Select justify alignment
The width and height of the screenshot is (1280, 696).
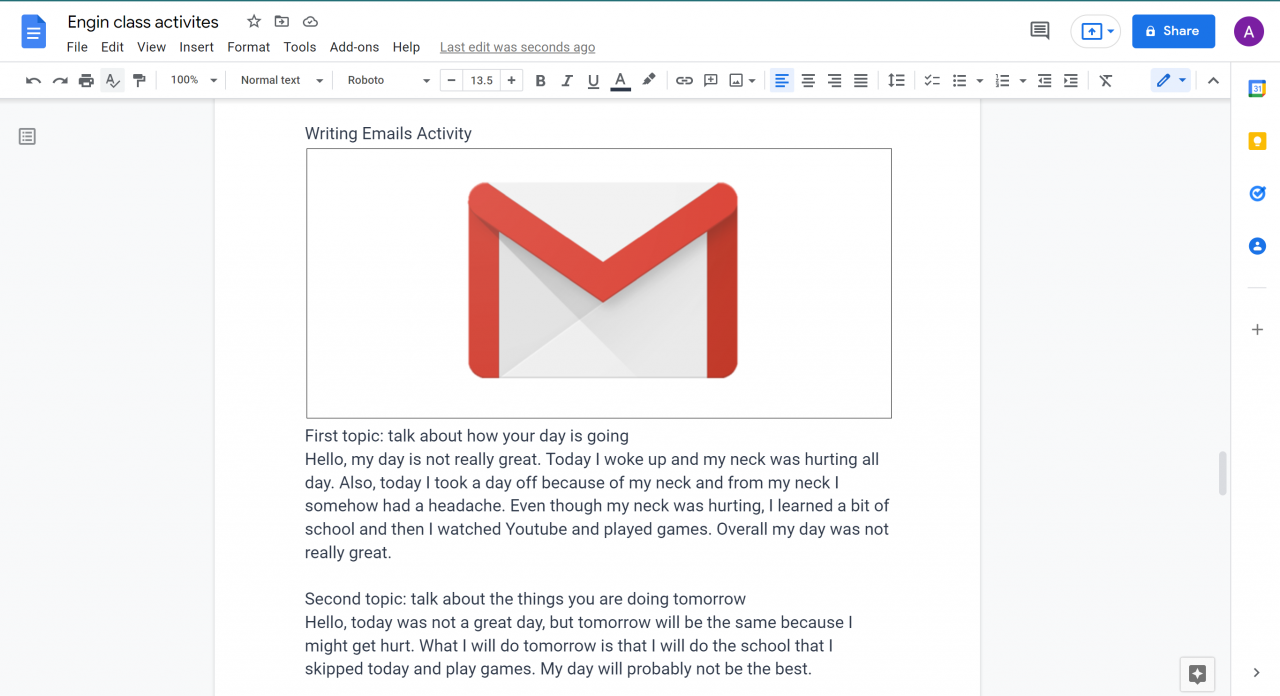[x=860, y=80]
